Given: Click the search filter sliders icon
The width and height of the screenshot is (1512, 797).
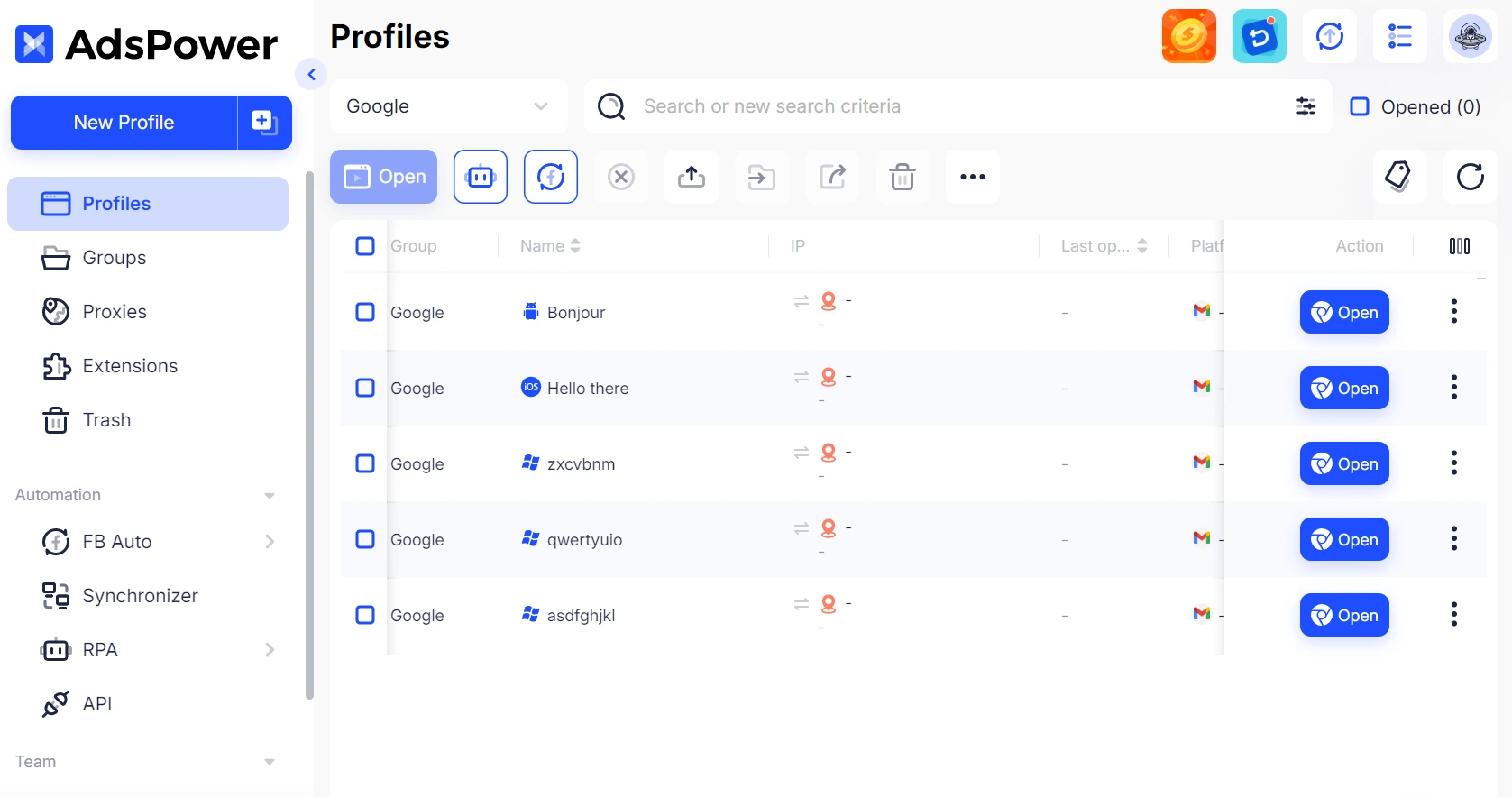Looking at the screenshot, I should [x=1306, y=106].
